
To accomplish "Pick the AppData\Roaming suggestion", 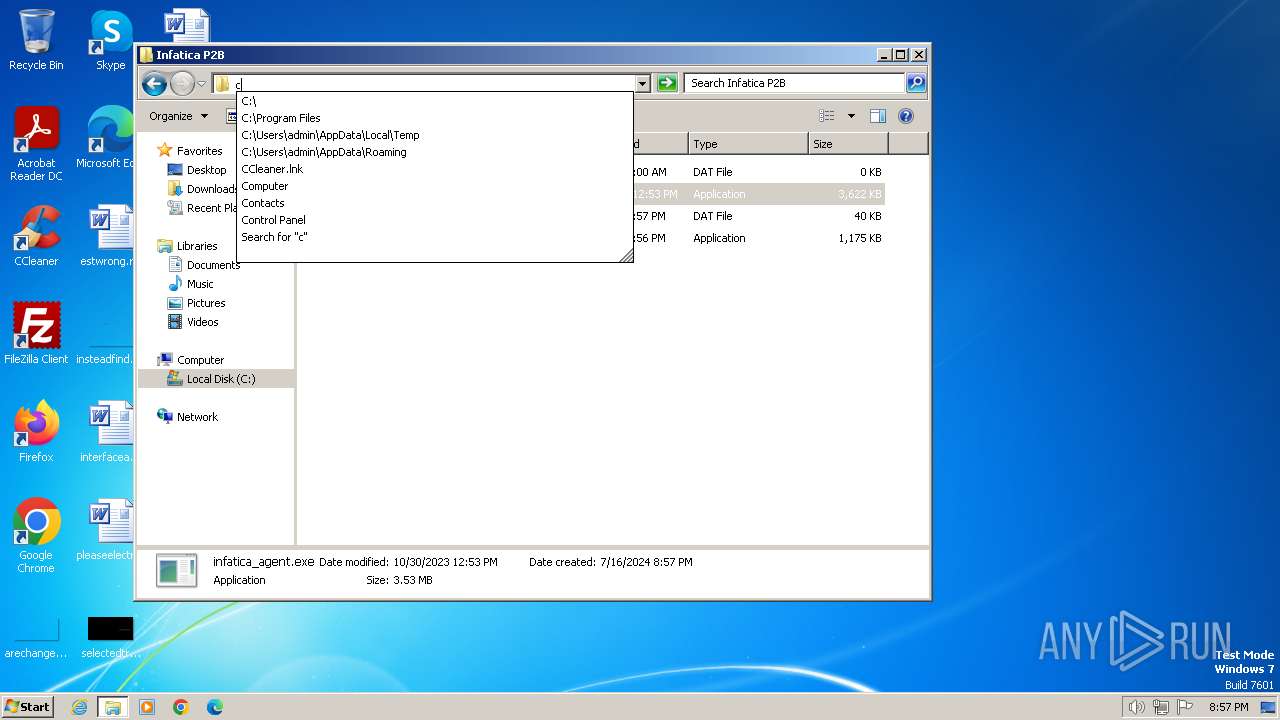I will (435, 152).
